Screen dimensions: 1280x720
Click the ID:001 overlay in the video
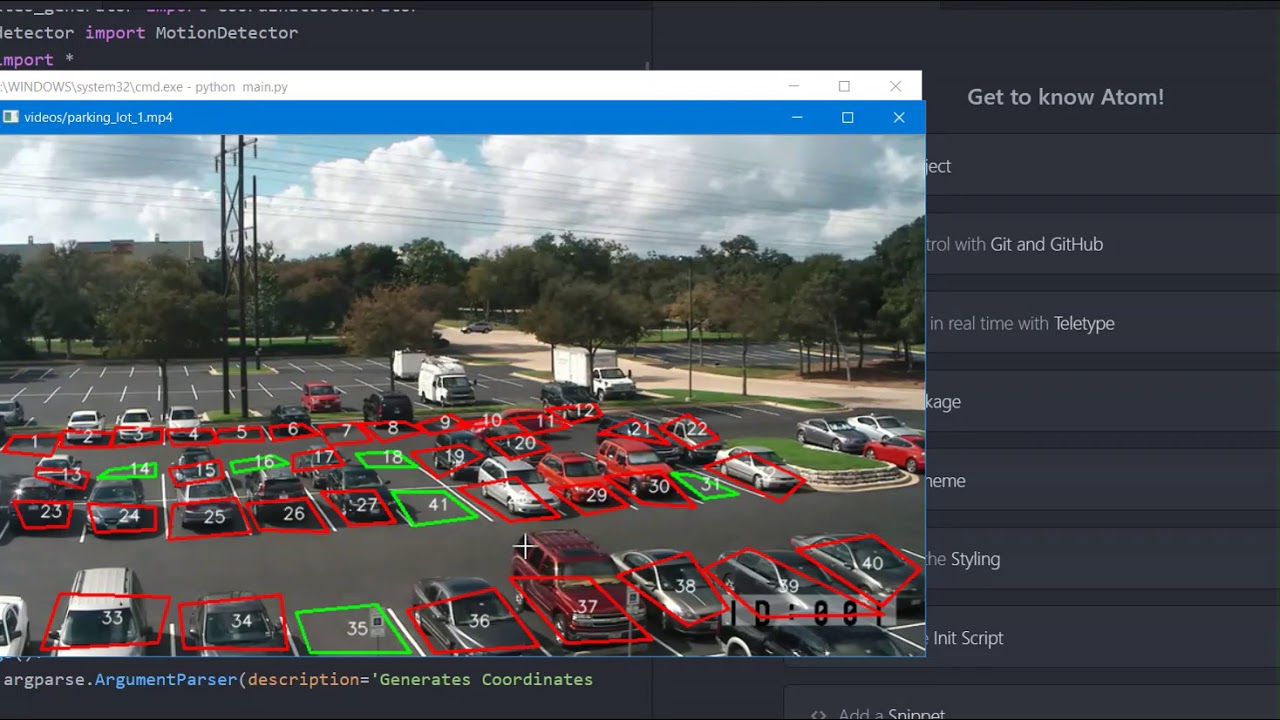807,613
